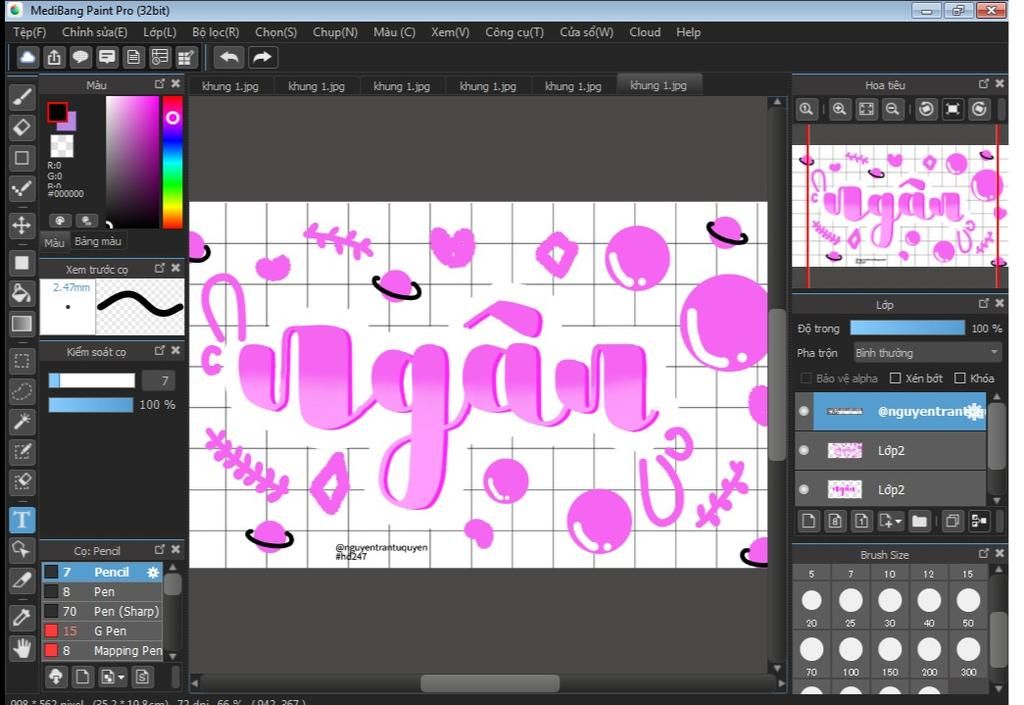Select the Pen (Sharp) brush
This screenshot has width=1024, height=705.
point(102,612)
